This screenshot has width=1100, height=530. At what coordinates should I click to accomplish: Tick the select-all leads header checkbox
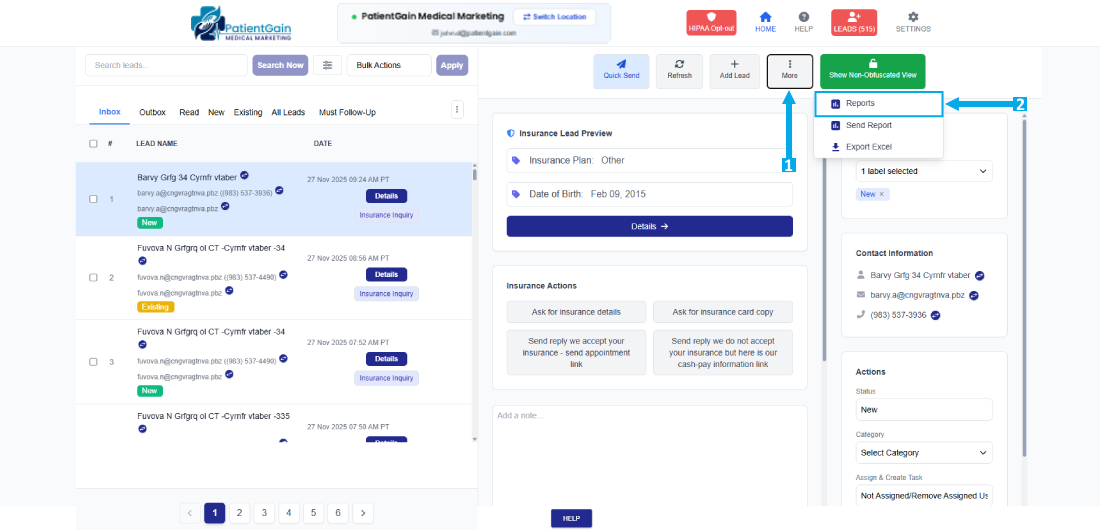tap(93, 143)
